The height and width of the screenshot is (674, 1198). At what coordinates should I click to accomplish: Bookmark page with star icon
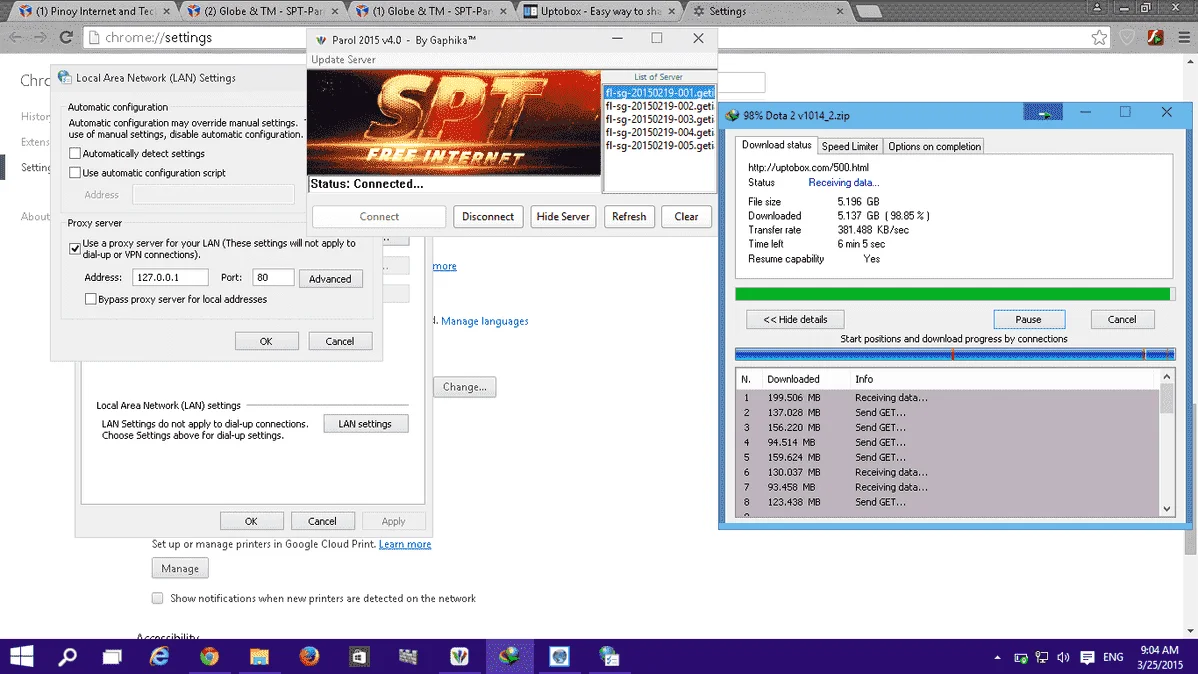click(1099, 37)
